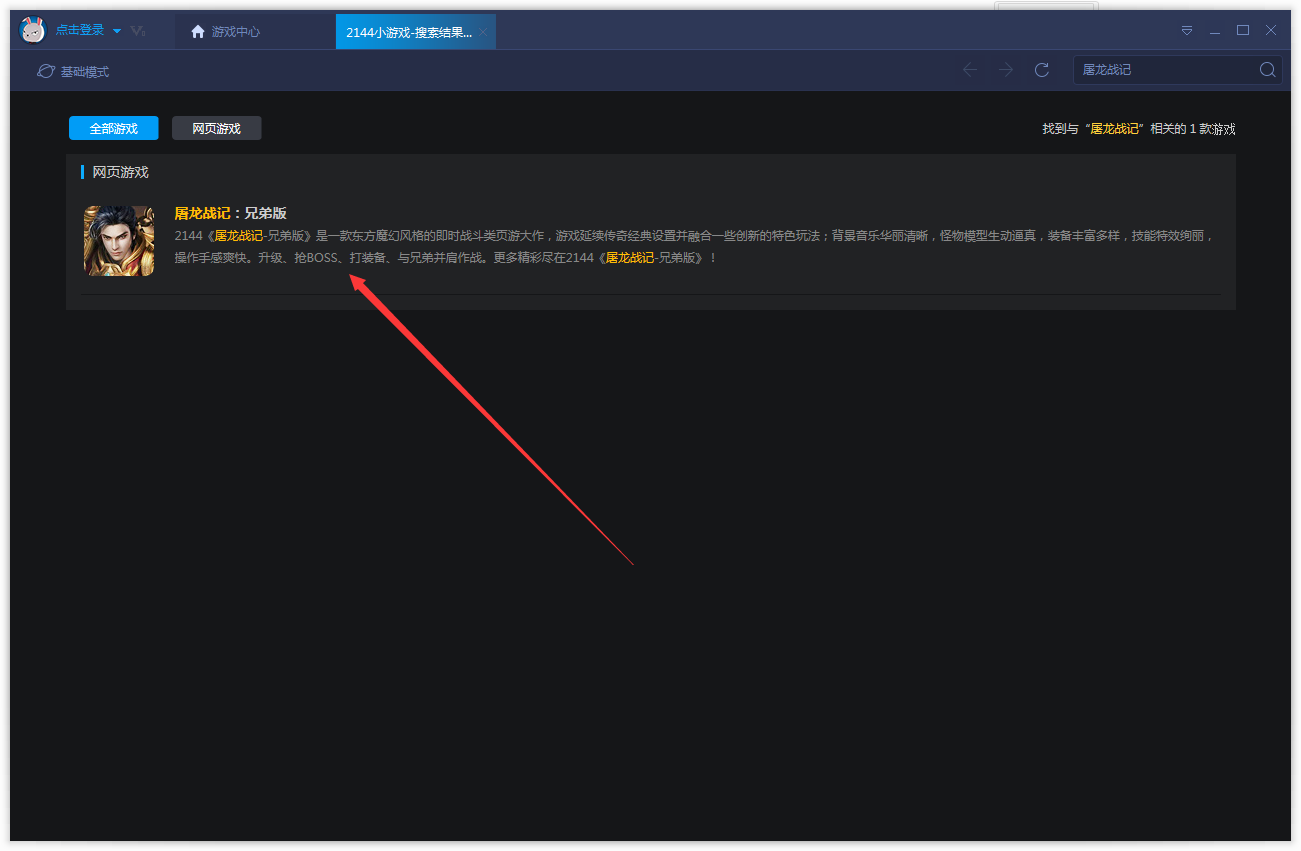
Task: Go back with the left arrow
Action: point(969,70)
